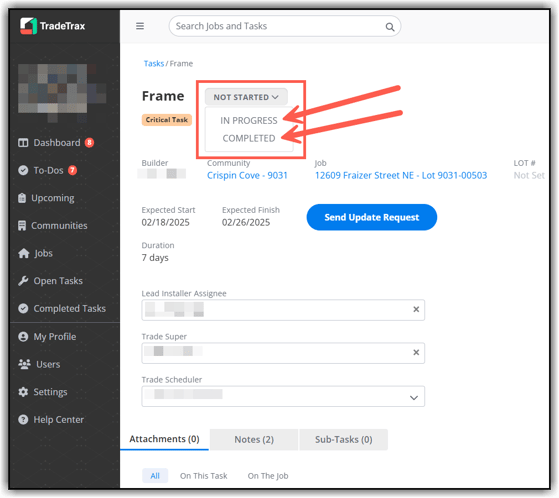Clear the Trade Super field

click(416, 353)
